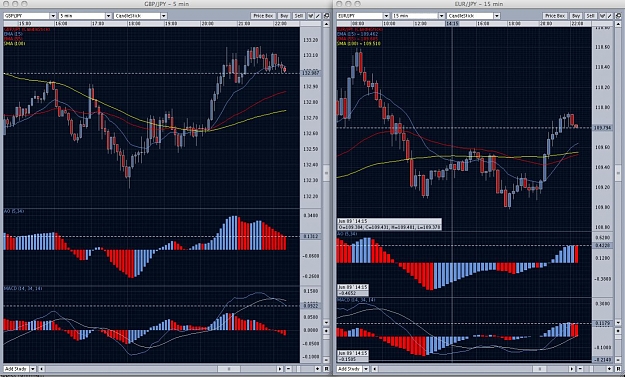Click Buy button in EUR/JPY window
Screen dimensions: 625x377
[x=576, y=16]
